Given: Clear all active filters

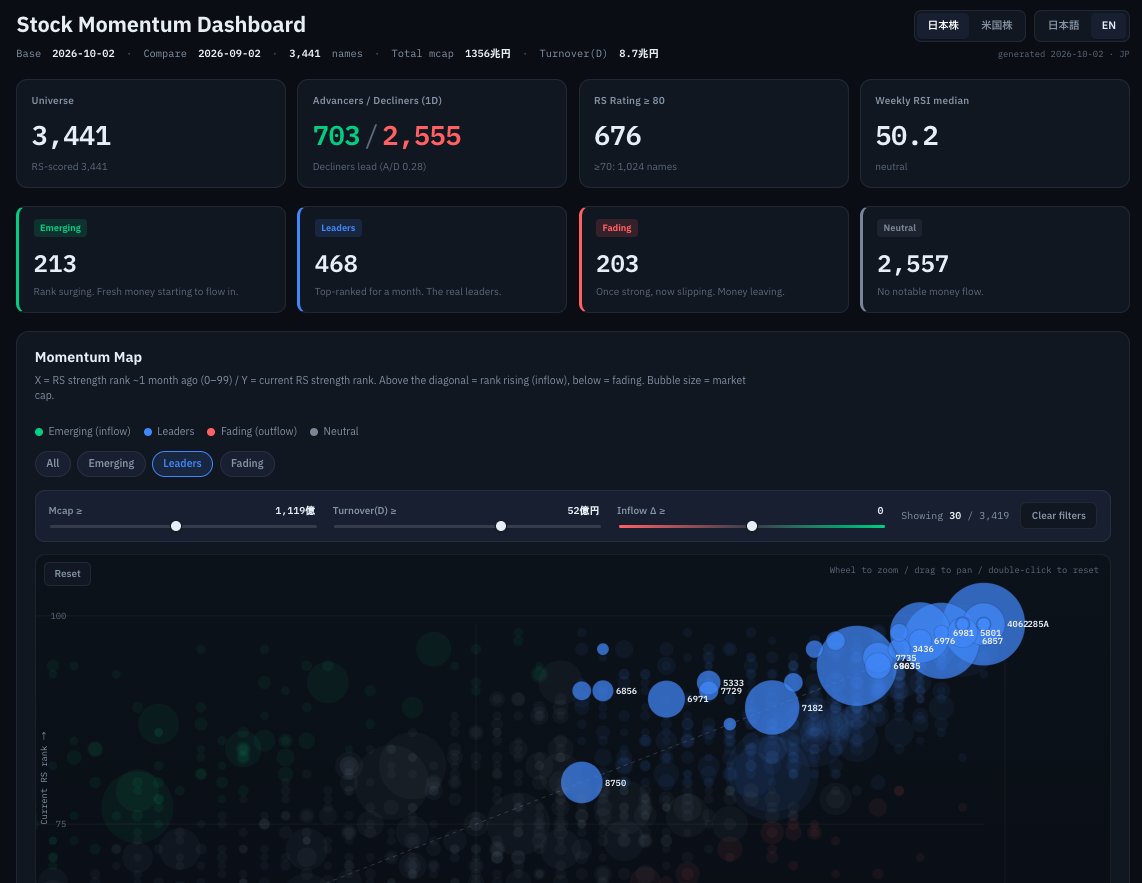Looking at the screenshot, I should point(1058,516).
